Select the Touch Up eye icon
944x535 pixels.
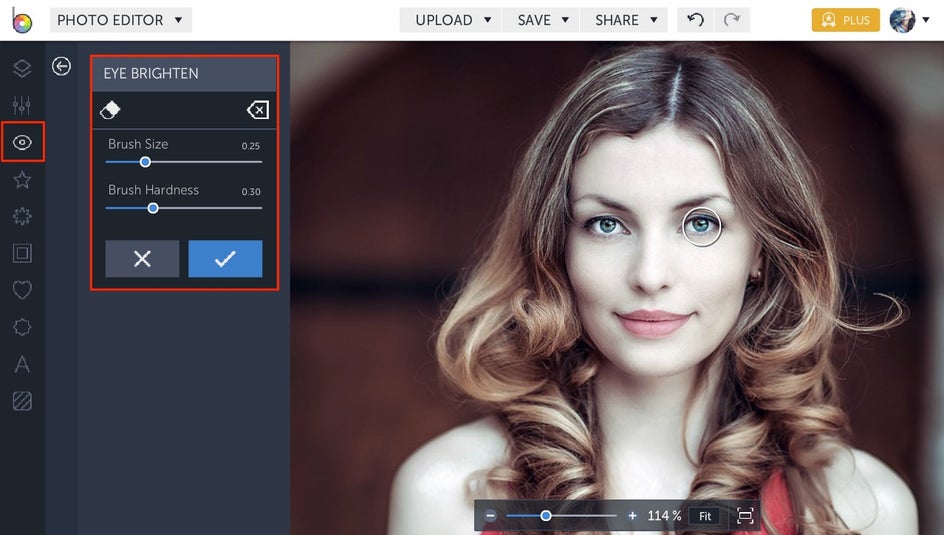22,143
